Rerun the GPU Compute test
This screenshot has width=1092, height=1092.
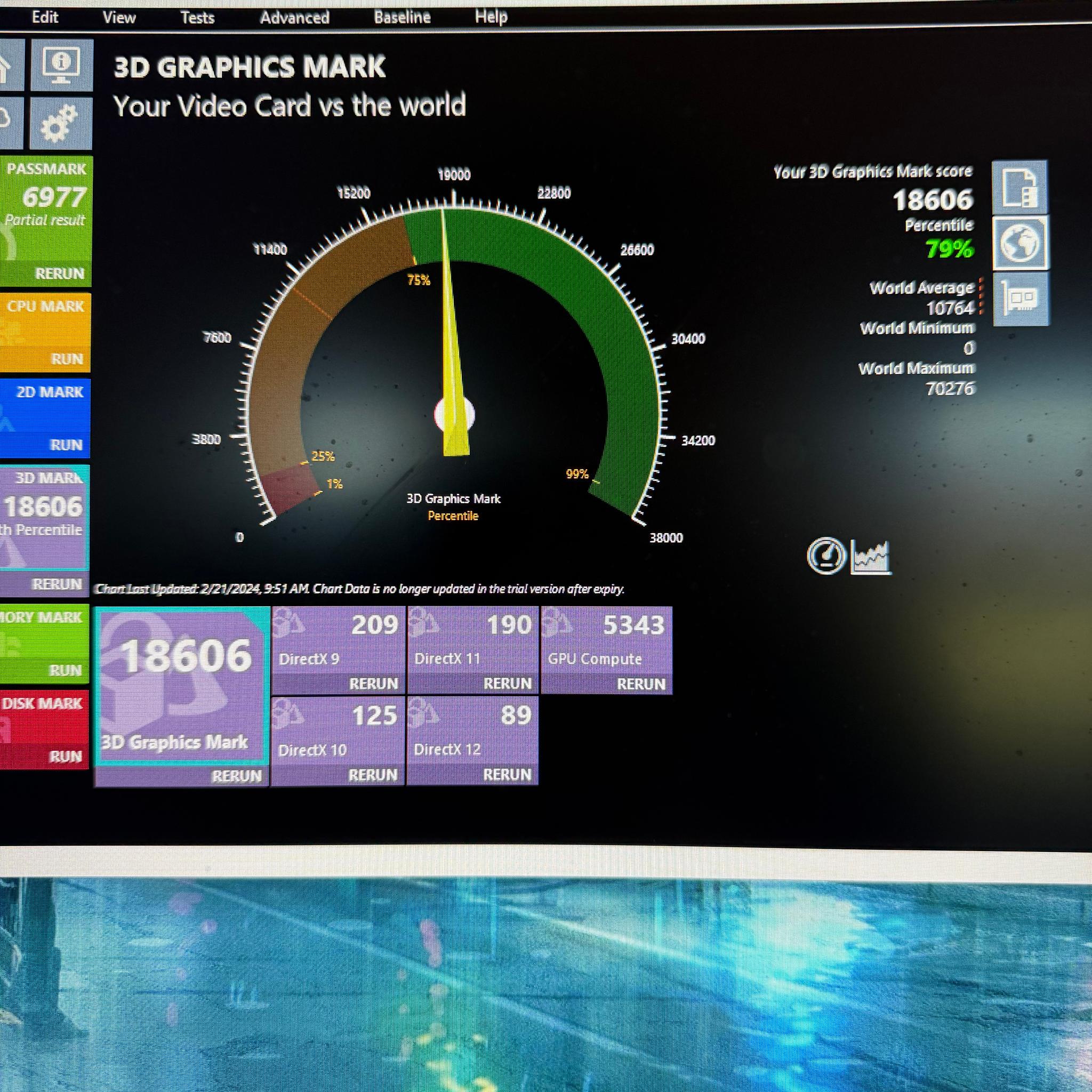(641, 685)
